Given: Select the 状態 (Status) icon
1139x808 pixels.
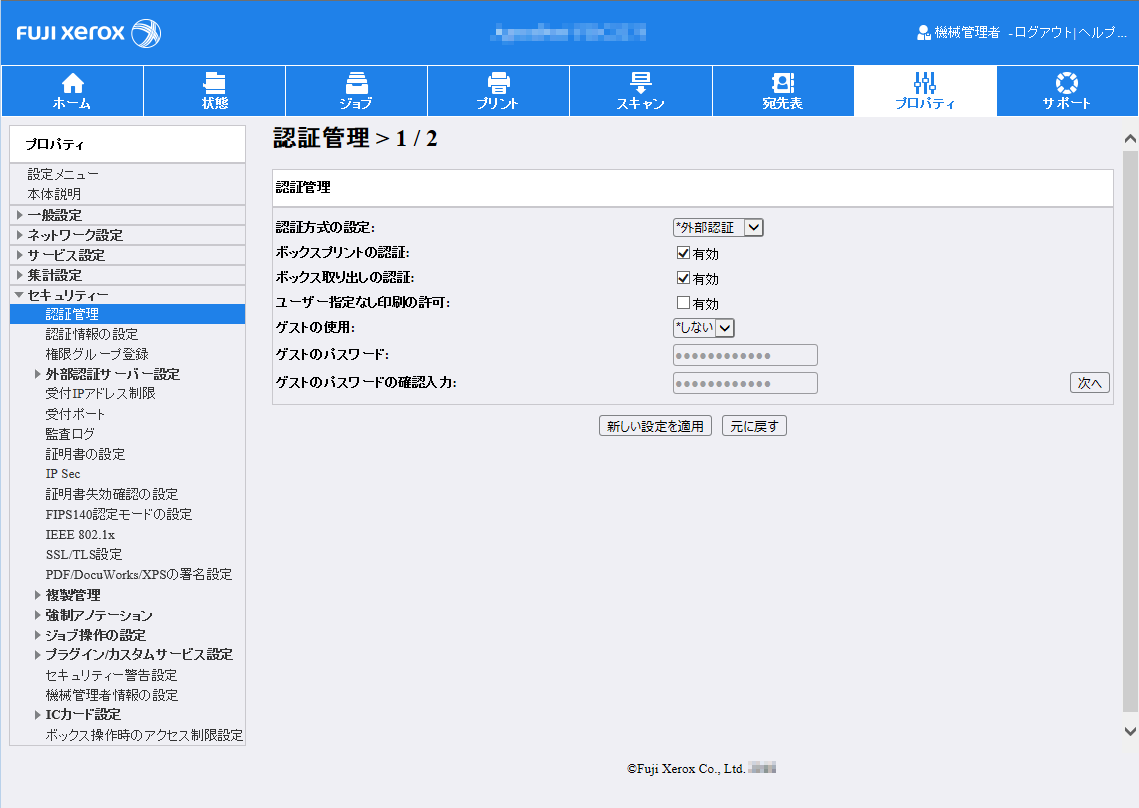Looking at the screenshot, I should pyautogui.click(x=213, y=83).
